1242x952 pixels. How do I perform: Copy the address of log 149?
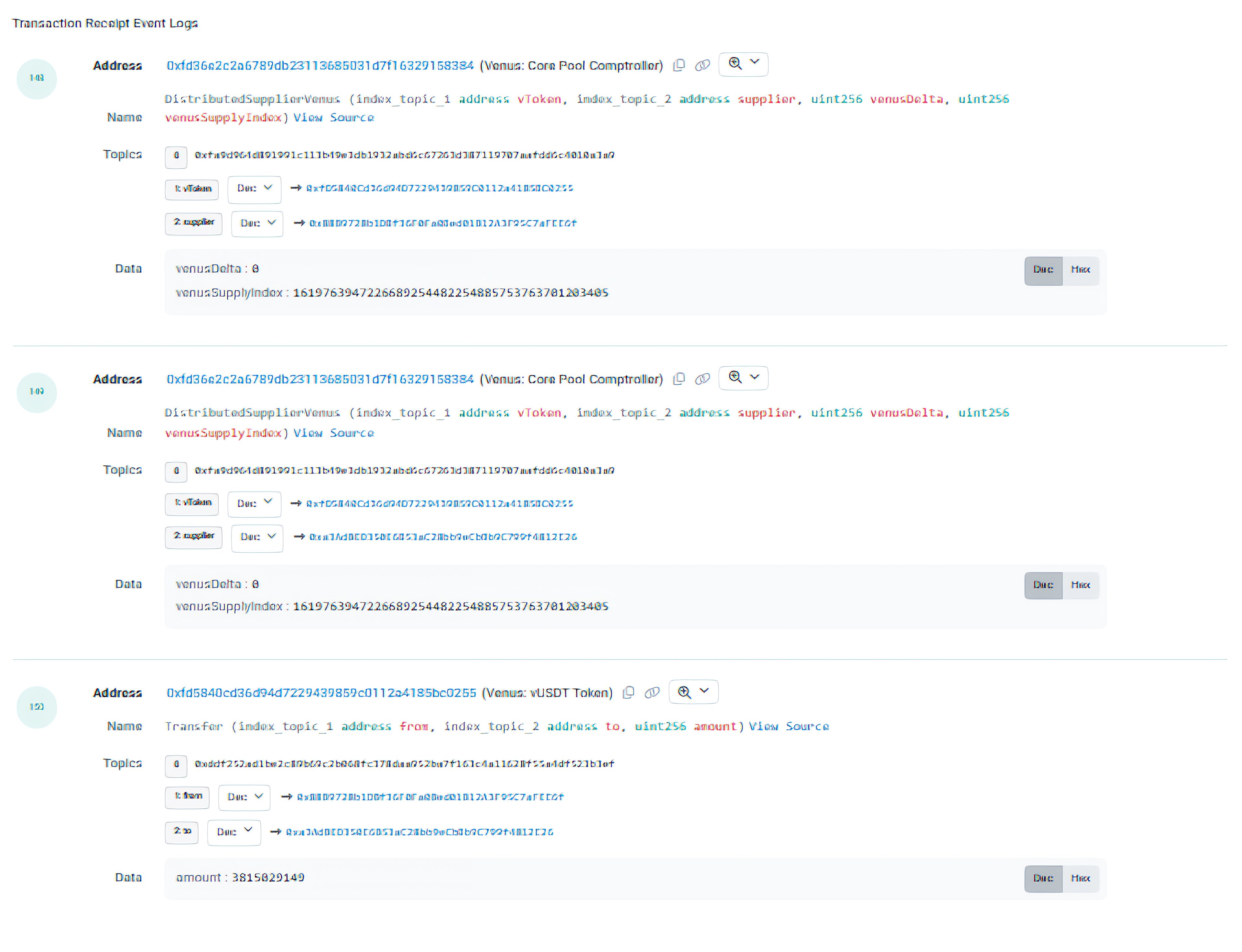(x=679, y=379)
